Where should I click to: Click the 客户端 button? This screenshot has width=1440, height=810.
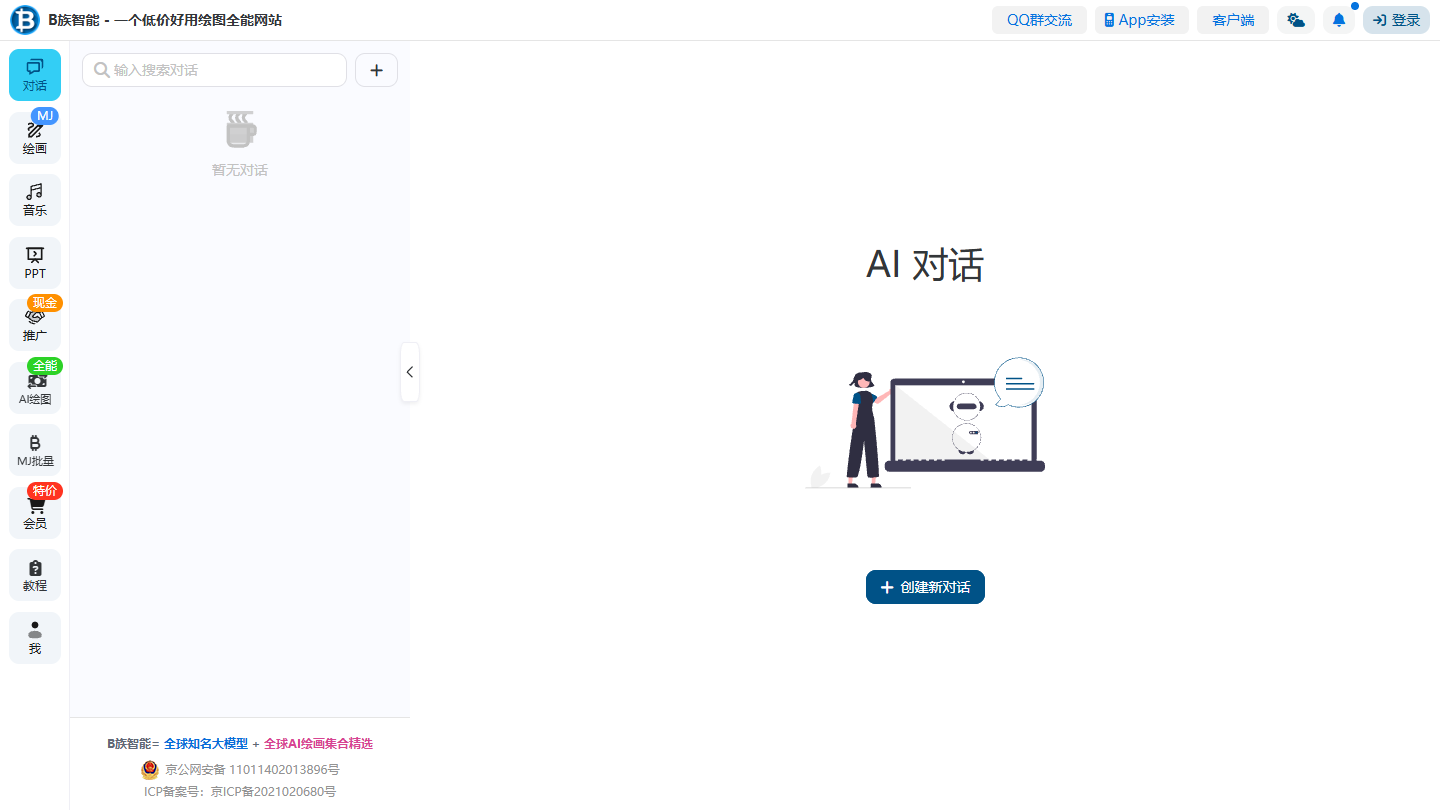[1233, 20]
